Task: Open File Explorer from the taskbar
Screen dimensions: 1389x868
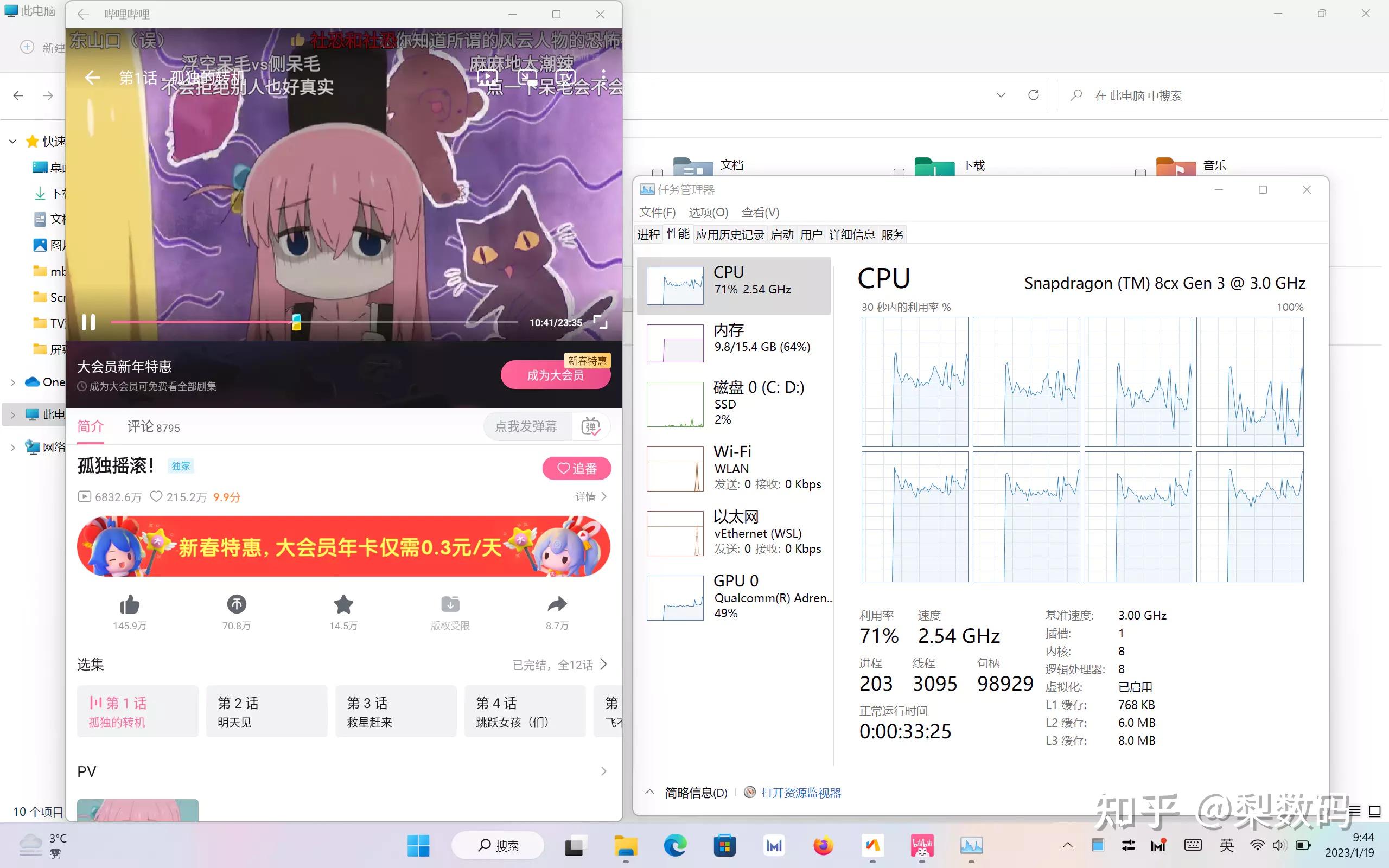Action: [626, 846]
